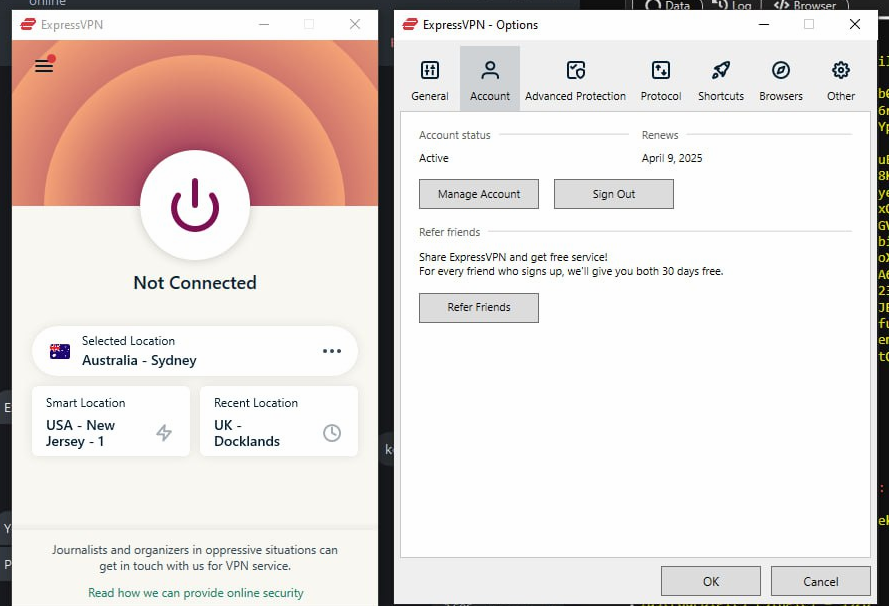Click the Refer Friends button

pyautogui.click(x=479, y=308)
